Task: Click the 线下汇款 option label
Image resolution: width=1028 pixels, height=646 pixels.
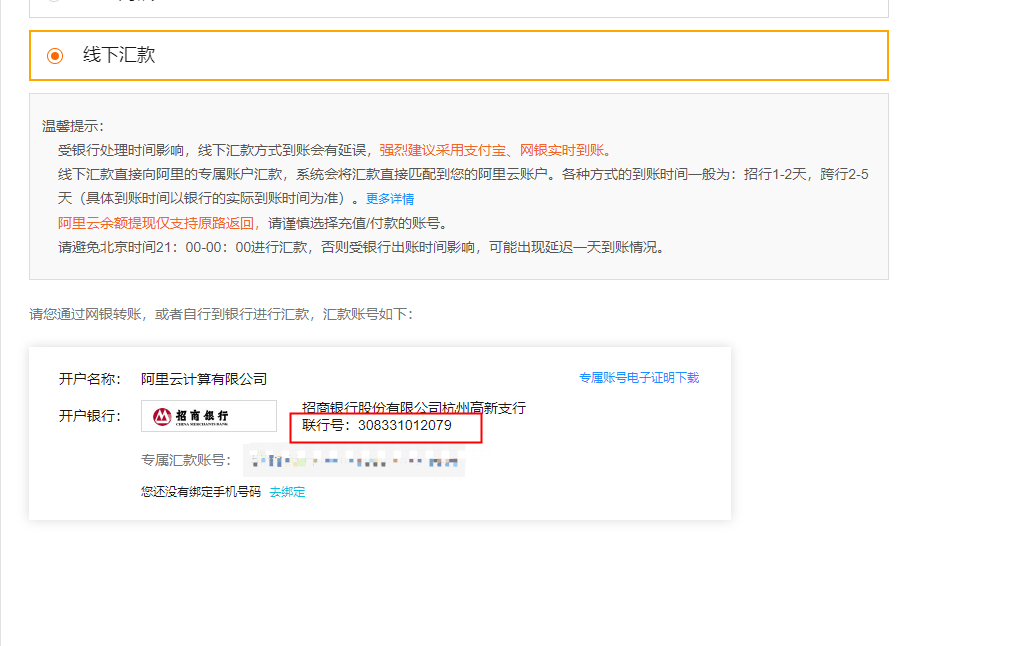Action: 119,55
